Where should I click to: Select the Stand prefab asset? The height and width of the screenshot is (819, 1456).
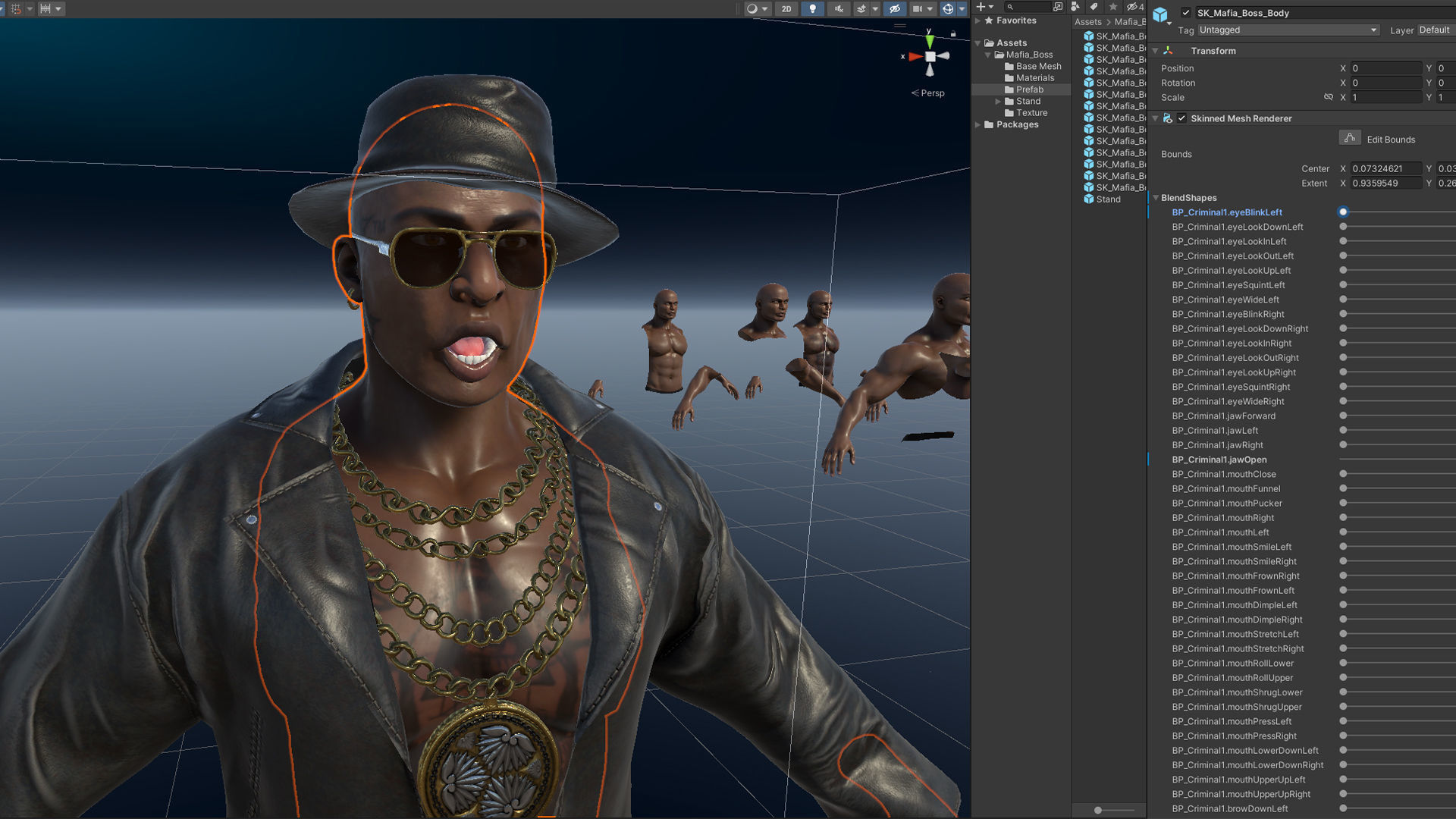1102,199
